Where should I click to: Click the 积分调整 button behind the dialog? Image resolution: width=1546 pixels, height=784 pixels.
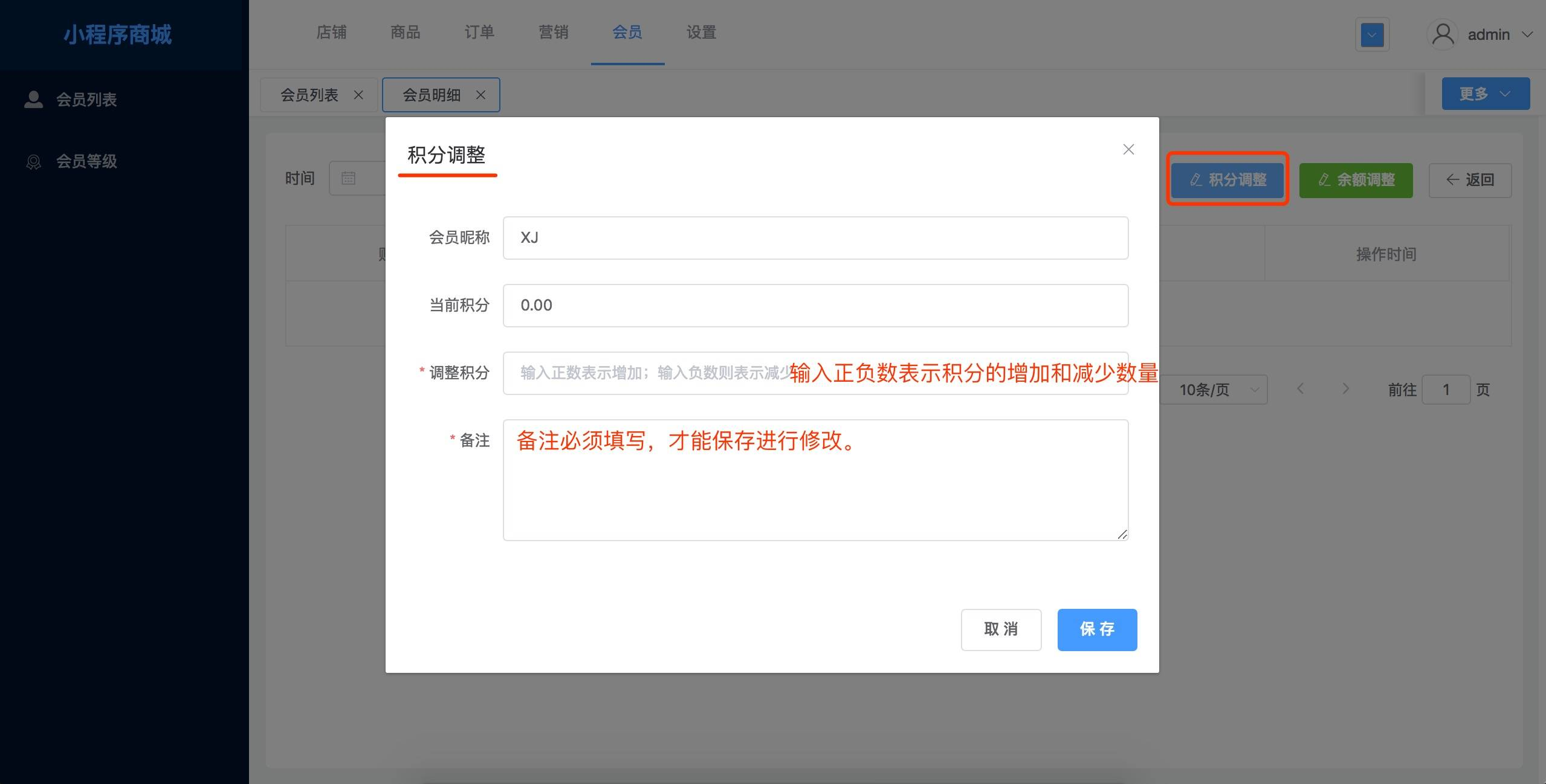1227,180
